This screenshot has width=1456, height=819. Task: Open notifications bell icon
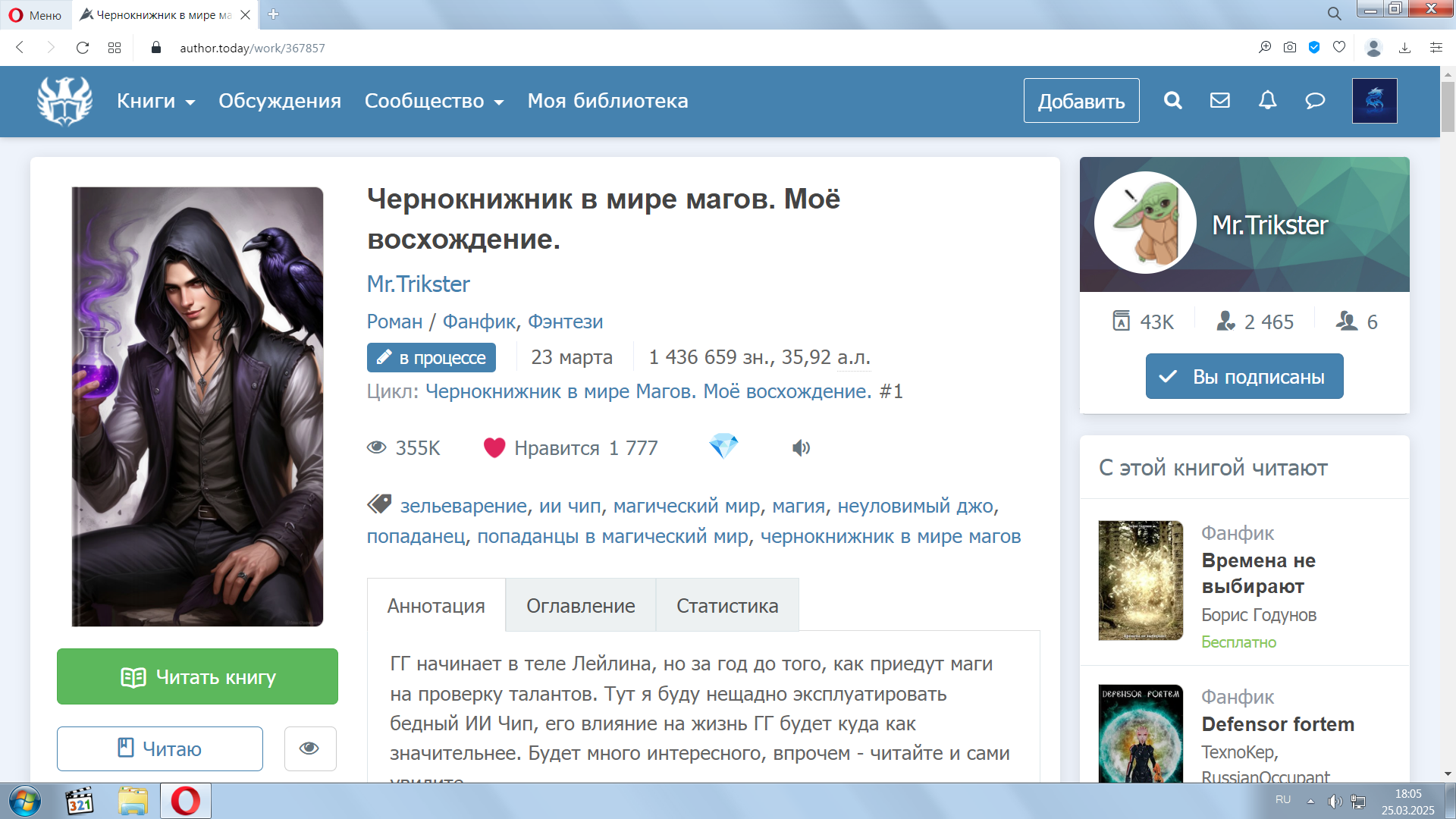click(x=1267, y=100)
